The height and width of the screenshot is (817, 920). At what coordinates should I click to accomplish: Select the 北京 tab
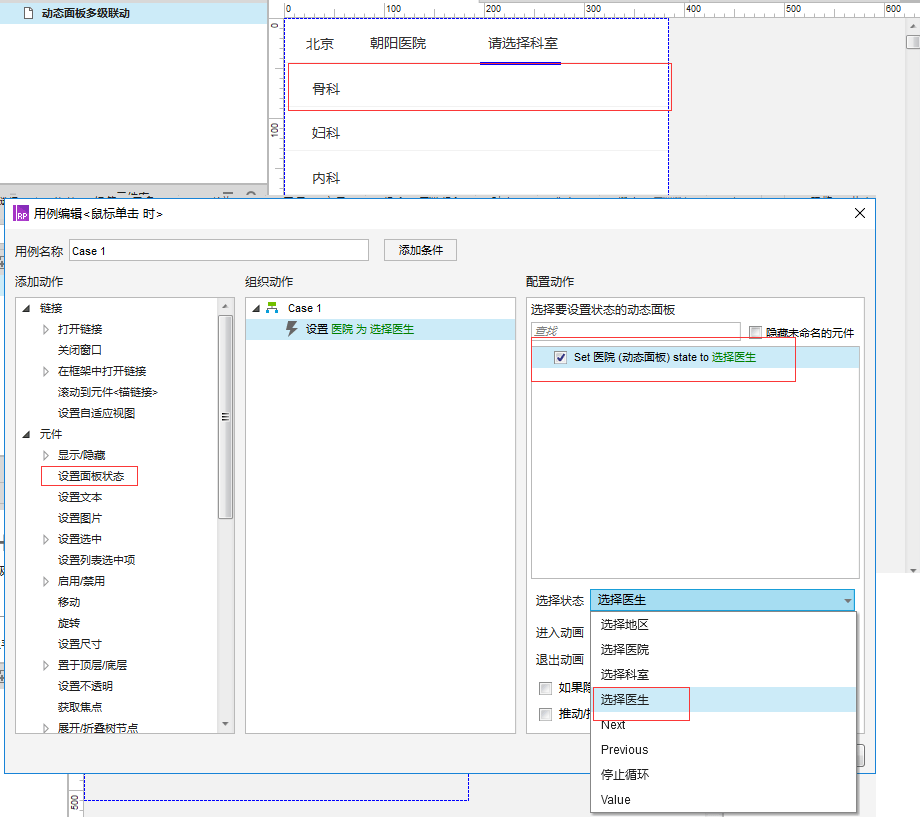click(319, 44)
